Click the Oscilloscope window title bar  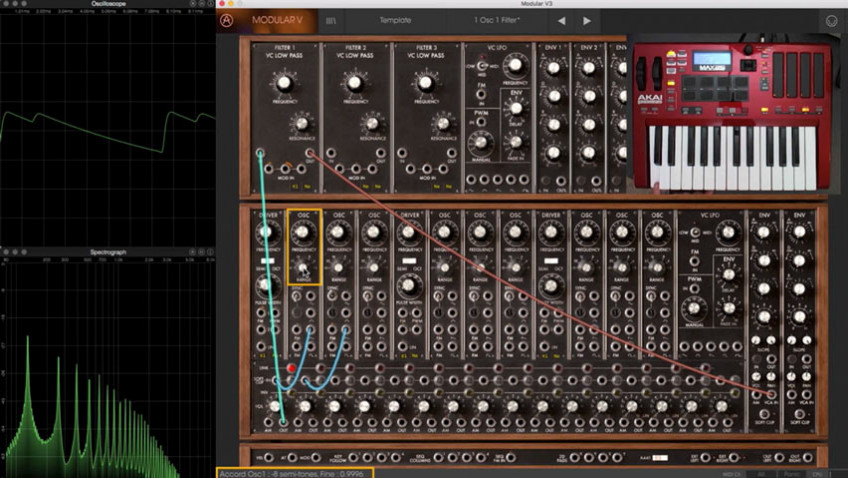pyautogui.click(x=107, y=3)
